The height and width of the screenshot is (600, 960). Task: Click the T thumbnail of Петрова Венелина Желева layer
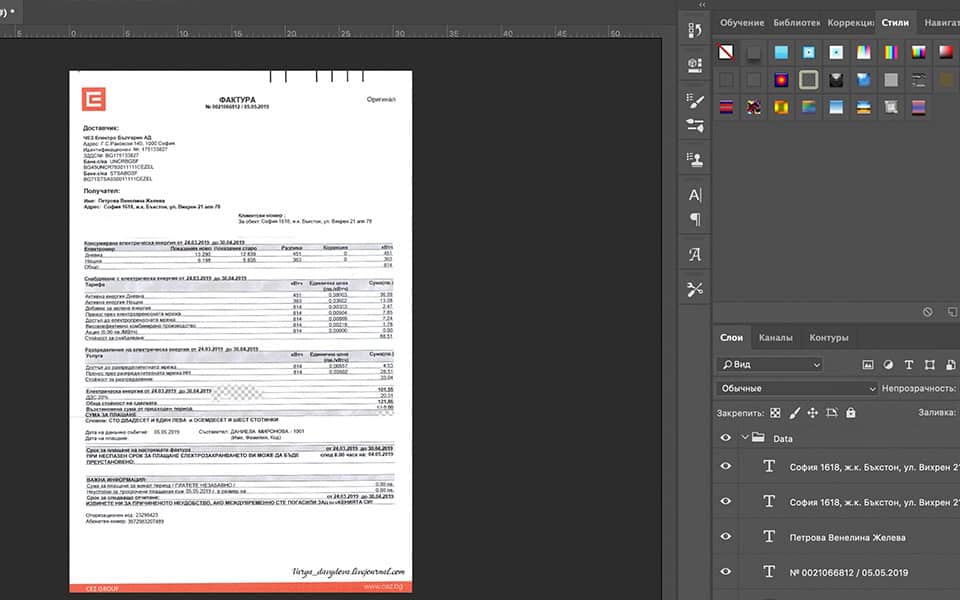[x=770, y=537]
